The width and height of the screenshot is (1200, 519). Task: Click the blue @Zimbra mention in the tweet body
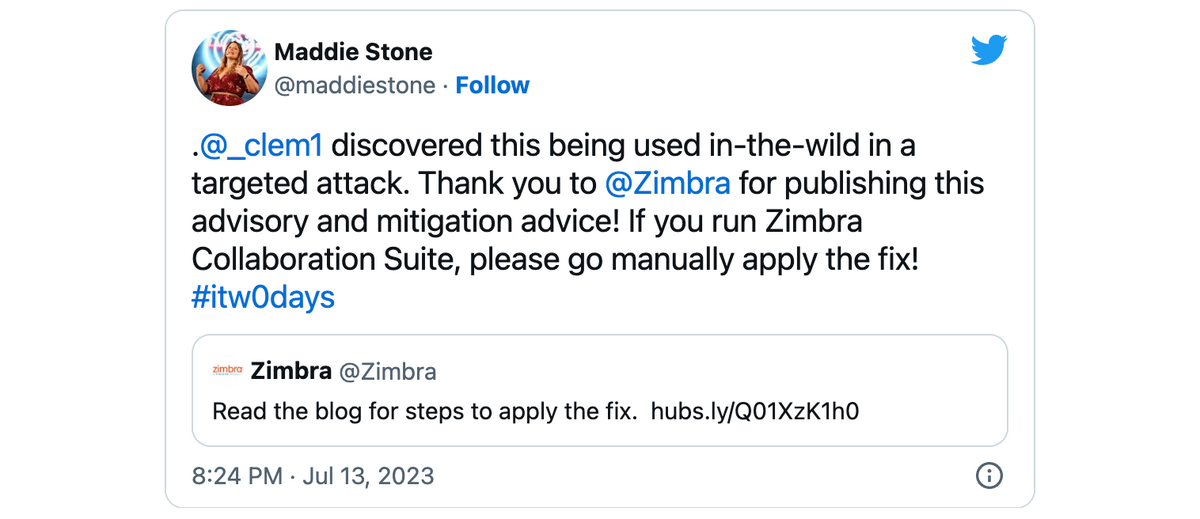(667, 184)
